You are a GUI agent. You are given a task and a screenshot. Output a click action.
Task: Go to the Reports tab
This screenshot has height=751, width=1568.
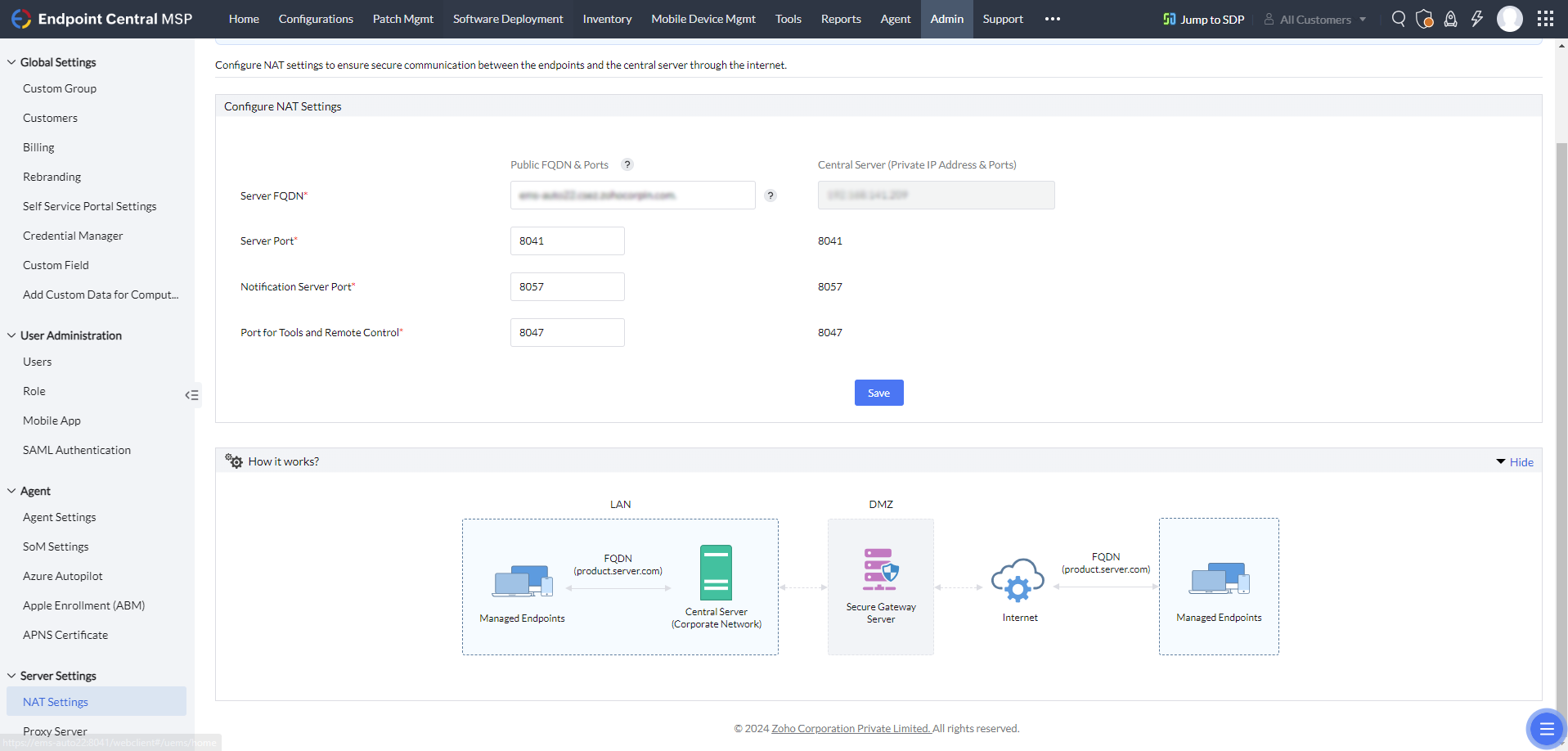(x=841, y=19)
